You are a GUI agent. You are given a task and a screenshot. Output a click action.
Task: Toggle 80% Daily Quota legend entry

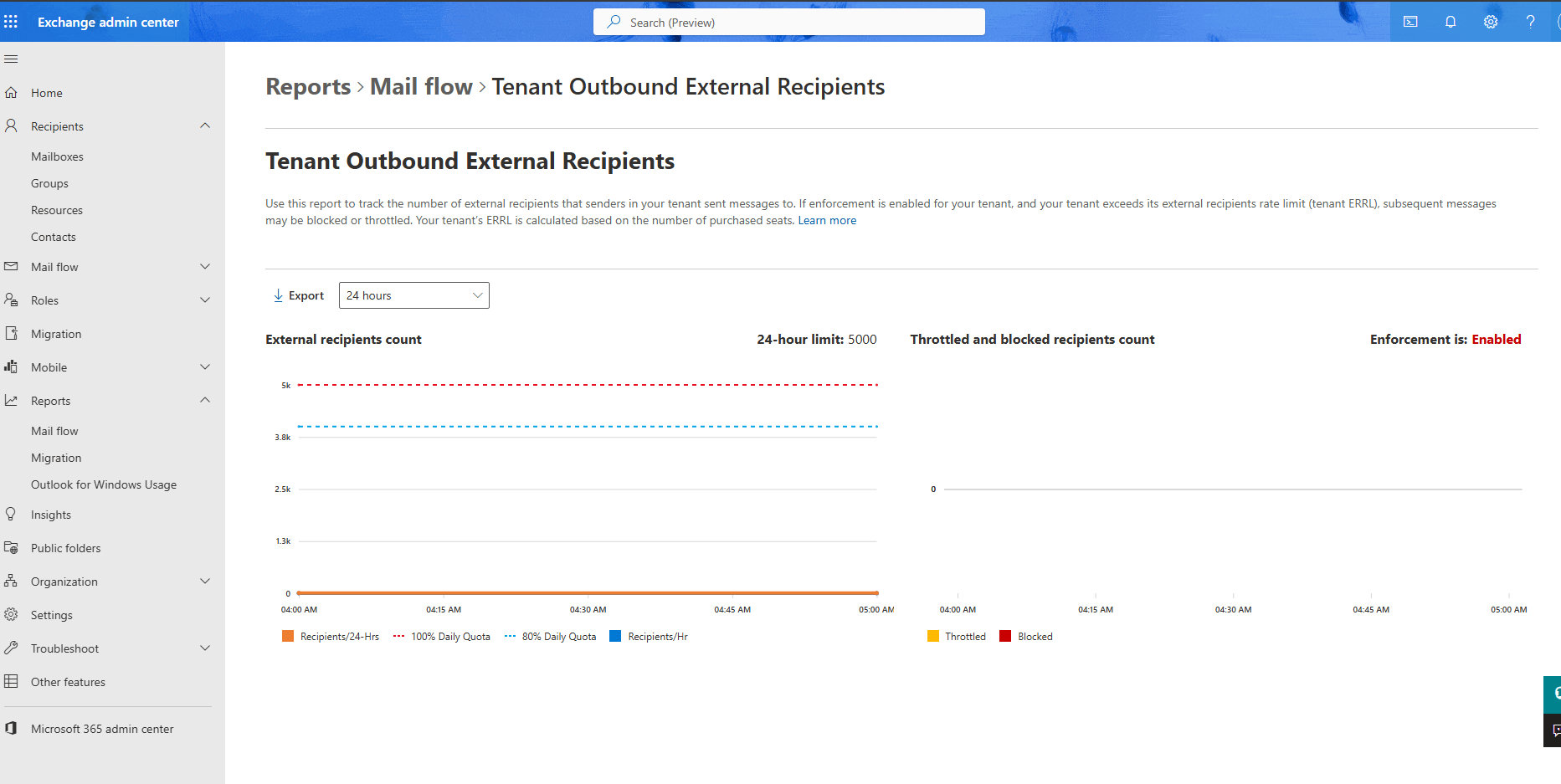coord(551,637)
